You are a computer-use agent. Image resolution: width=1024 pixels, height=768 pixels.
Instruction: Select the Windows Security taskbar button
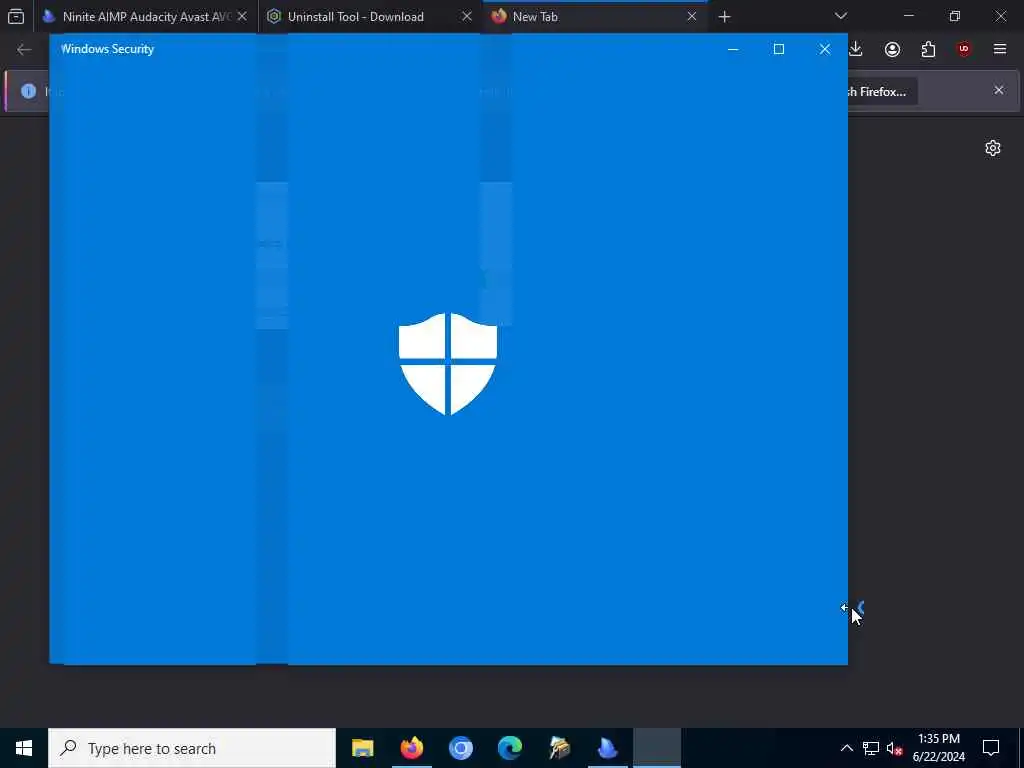coord(657,748)
